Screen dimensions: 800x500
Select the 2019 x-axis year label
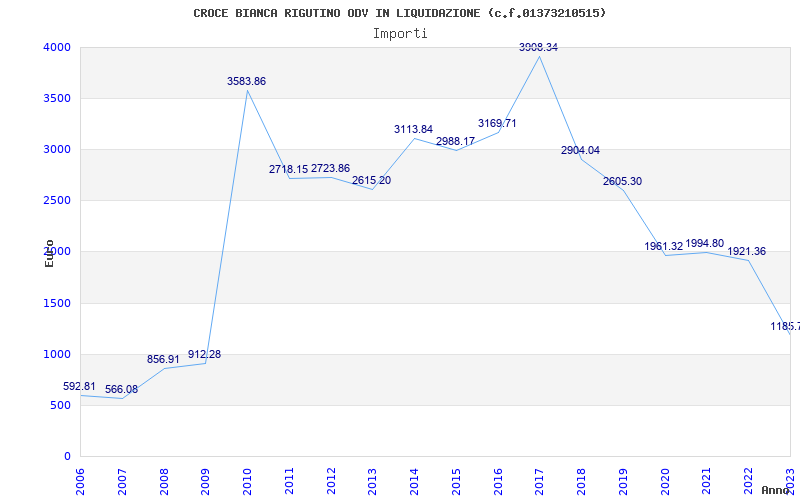click(x=623, y=482)
